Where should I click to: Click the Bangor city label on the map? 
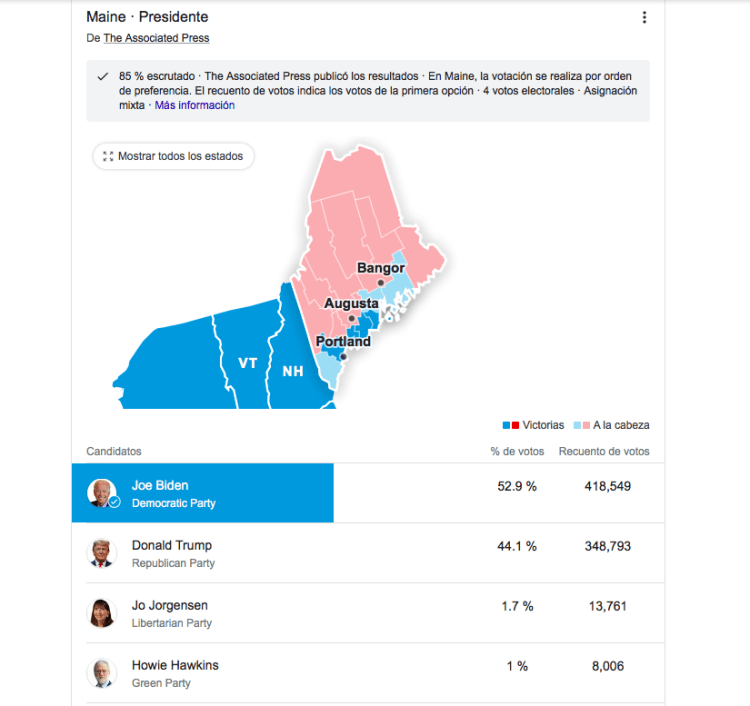(x=381, y=268)
